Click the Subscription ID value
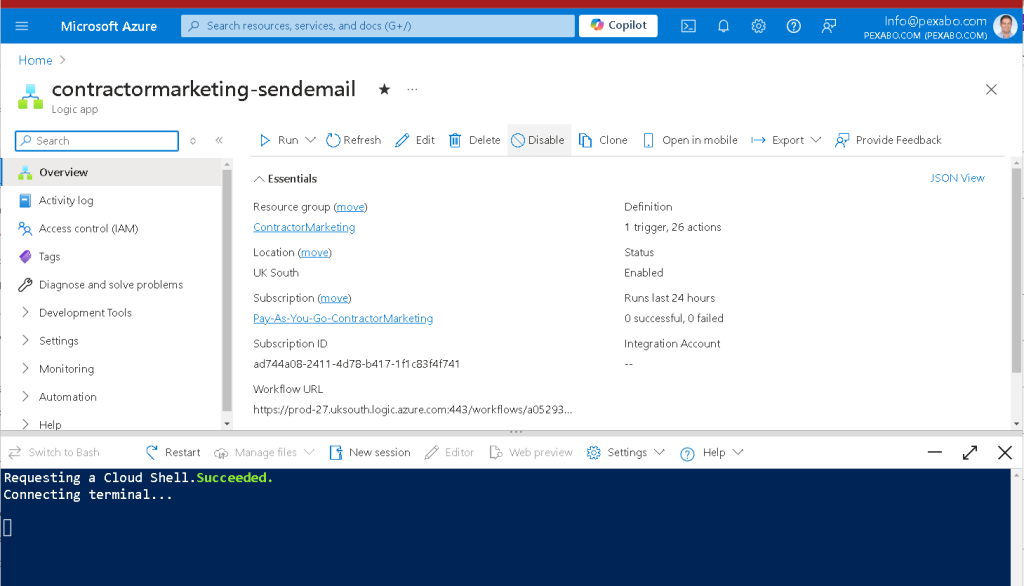Image resolution: width=1024 pixels, height=586 pixels. [357, 364]
